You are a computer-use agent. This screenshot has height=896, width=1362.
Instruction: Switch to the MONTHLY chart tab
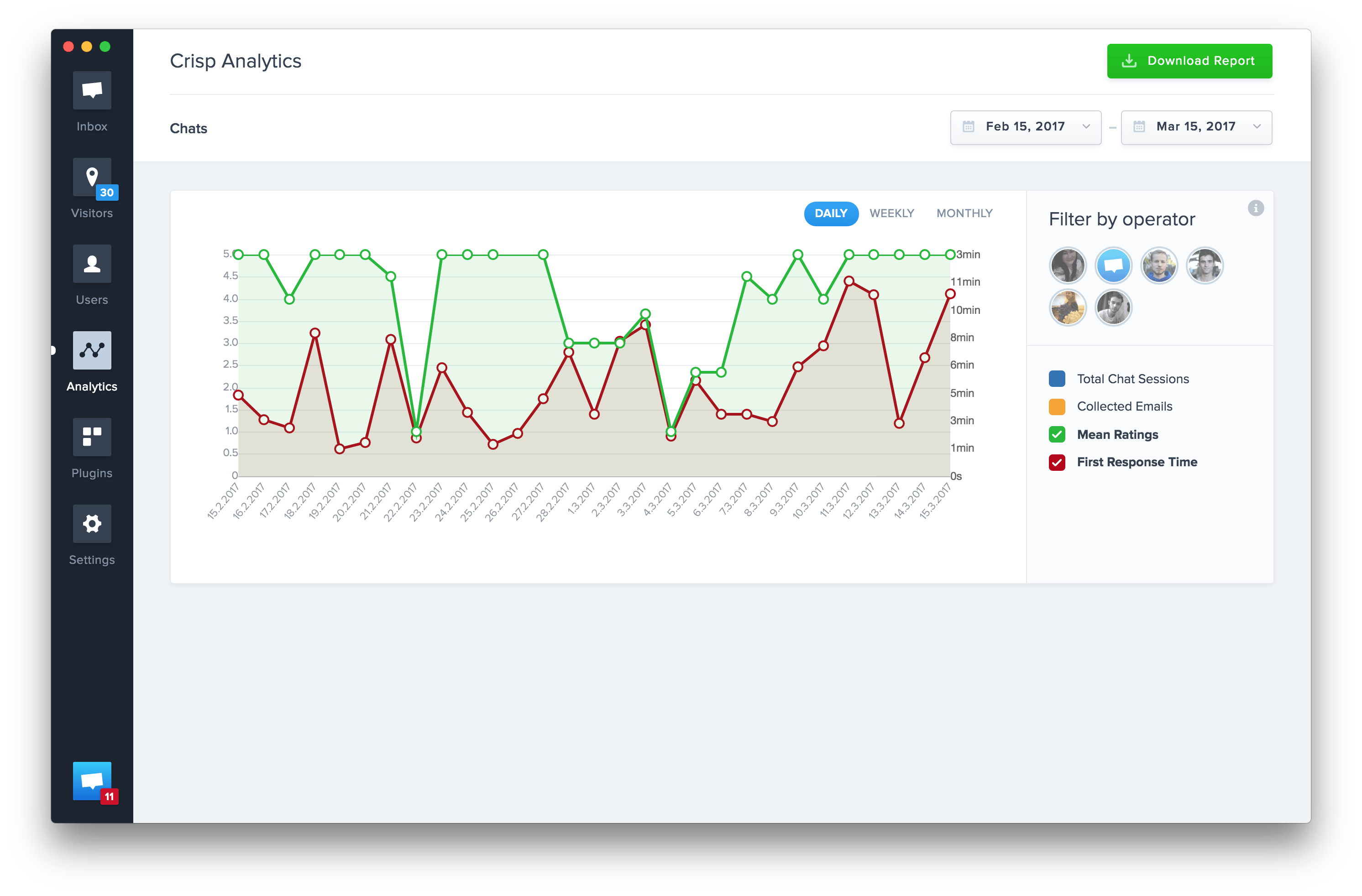[x=964, y=214]
